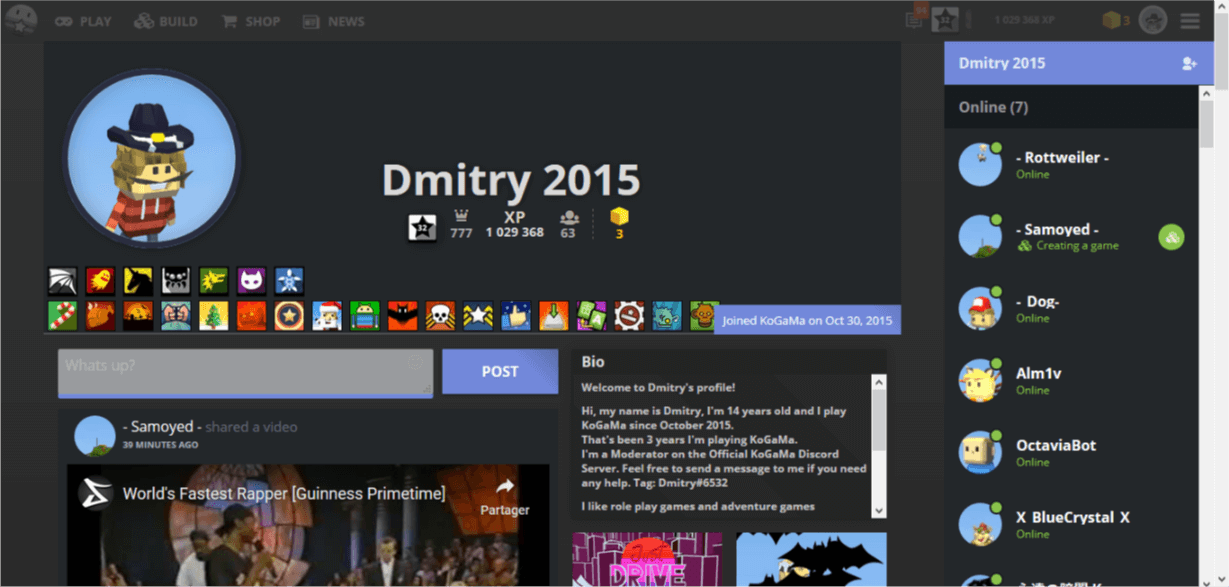Click the Santa Claus badge

coord(327,316)
